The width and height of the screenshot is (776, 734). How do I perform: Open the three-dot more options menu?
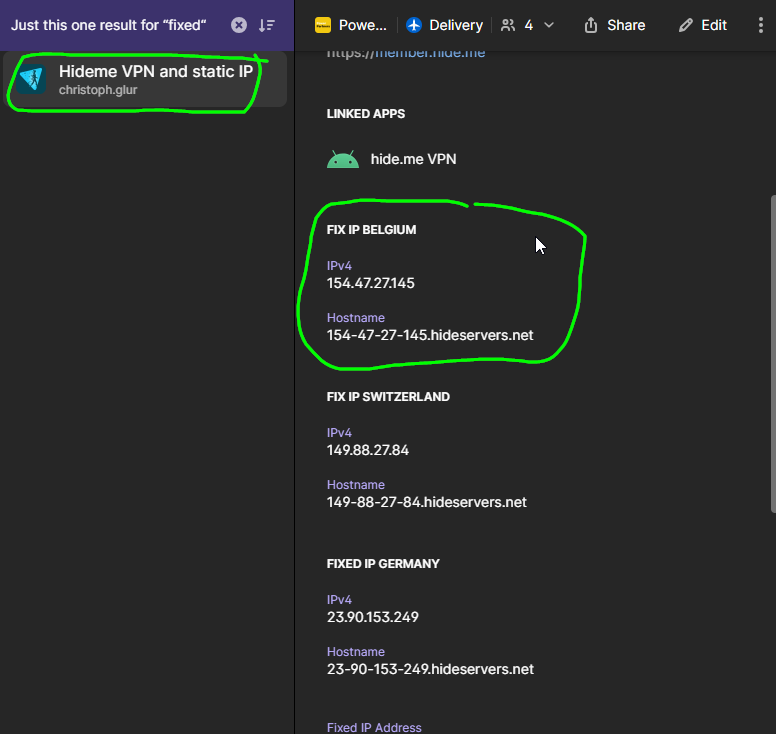pyautogui.click(x=761, y=25)
